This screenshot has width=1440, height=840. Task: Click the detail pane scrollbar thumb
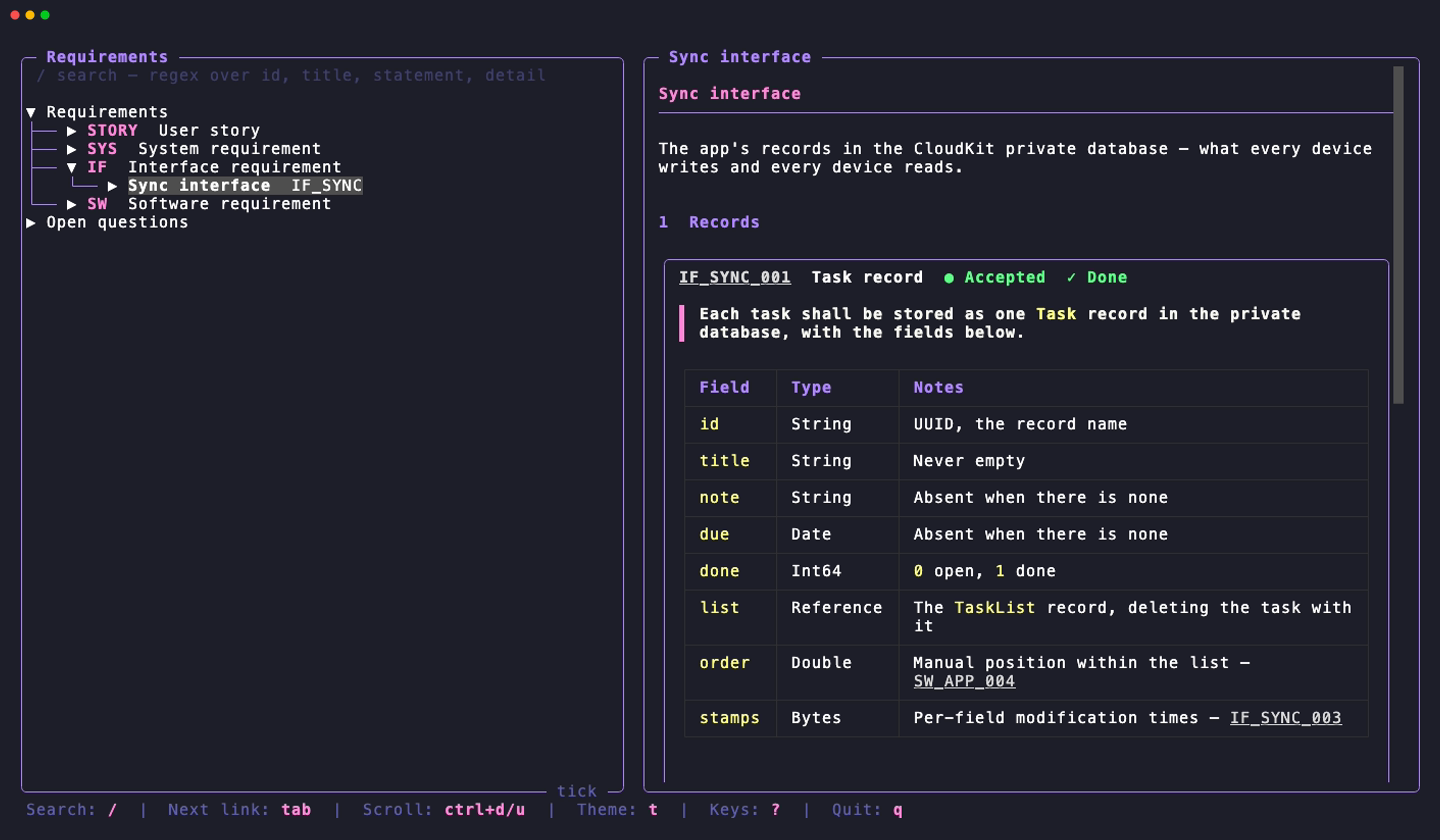pos(1398,235)
